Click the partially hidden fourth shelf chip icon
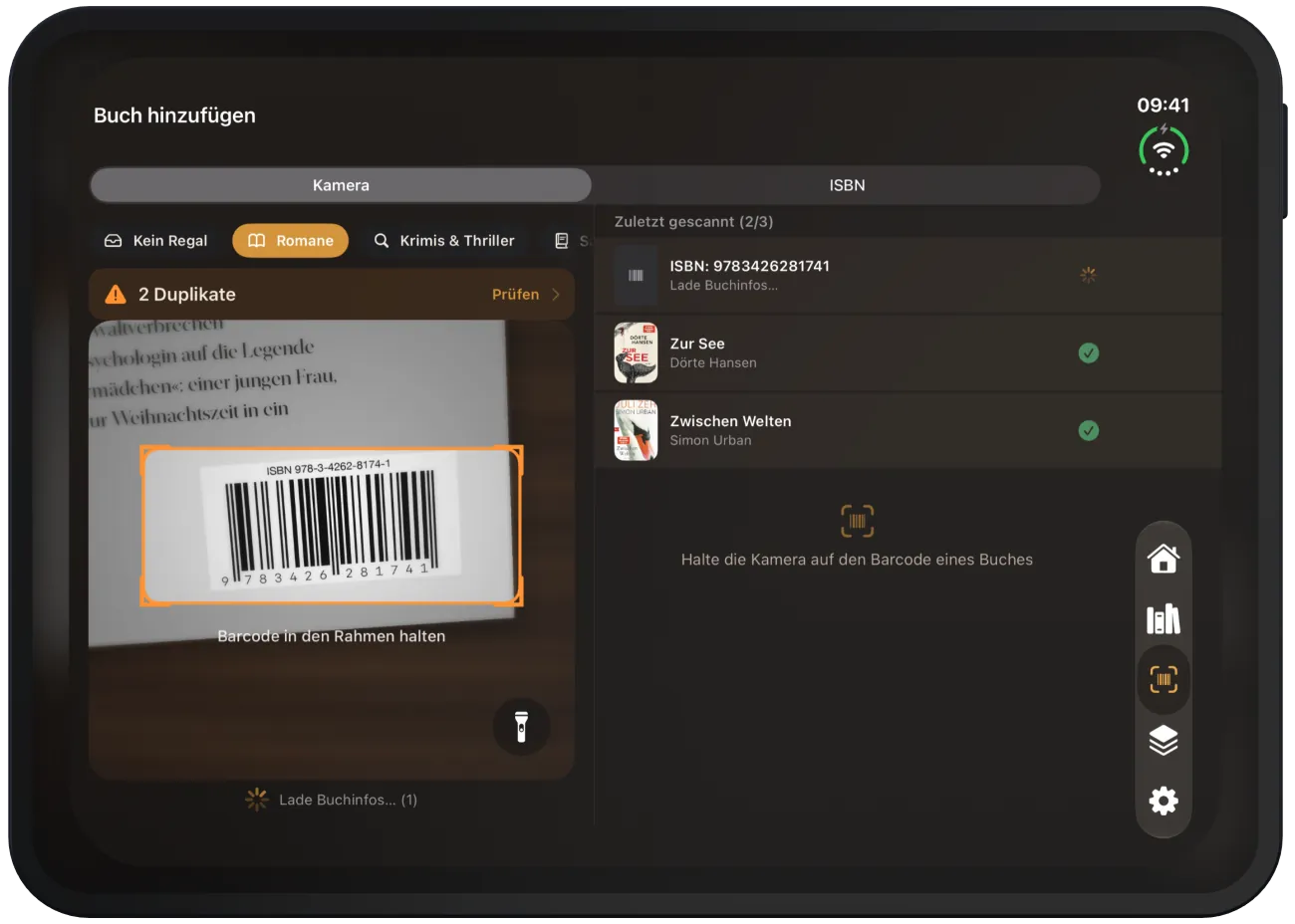Viewport: 1295px width, 924px height. 562,241
